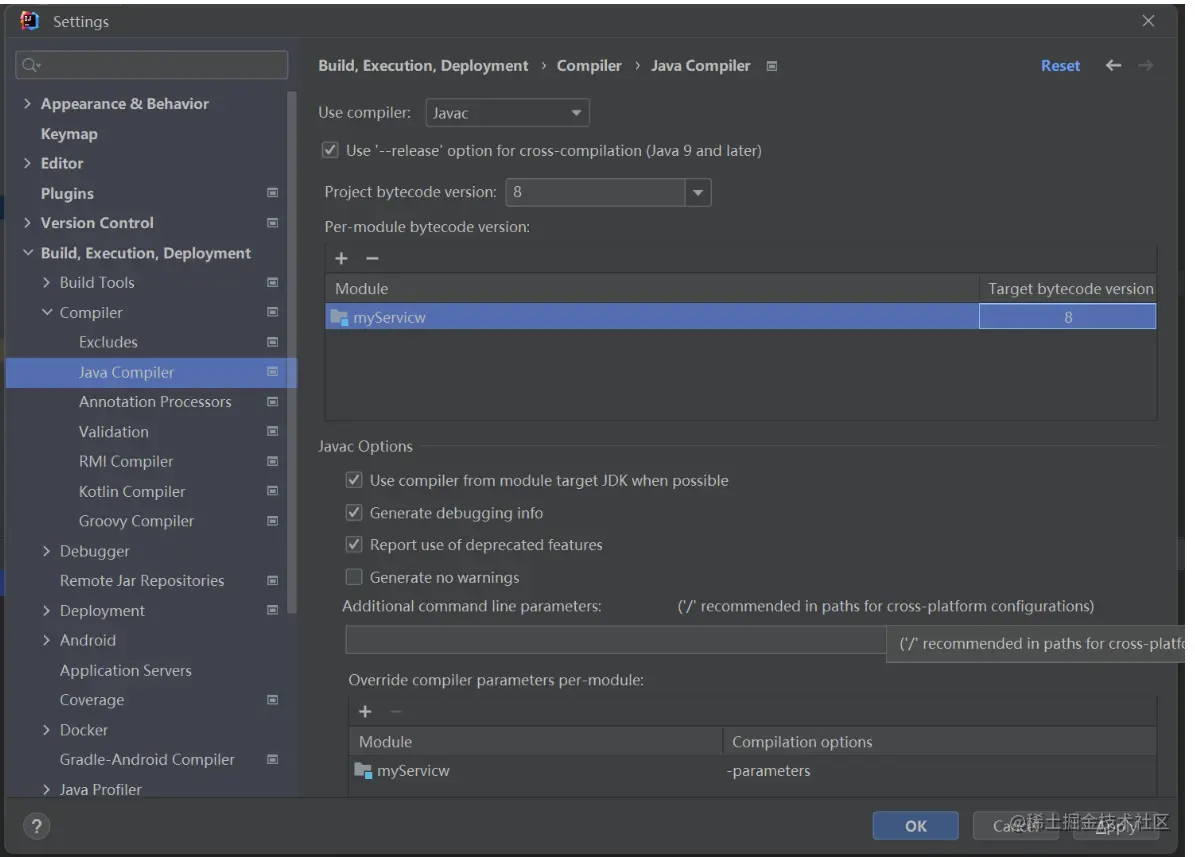Uncheck Generate debugging info
Image resolution: width=1195 pixels, height=857 pixels.
pos(354,512)
